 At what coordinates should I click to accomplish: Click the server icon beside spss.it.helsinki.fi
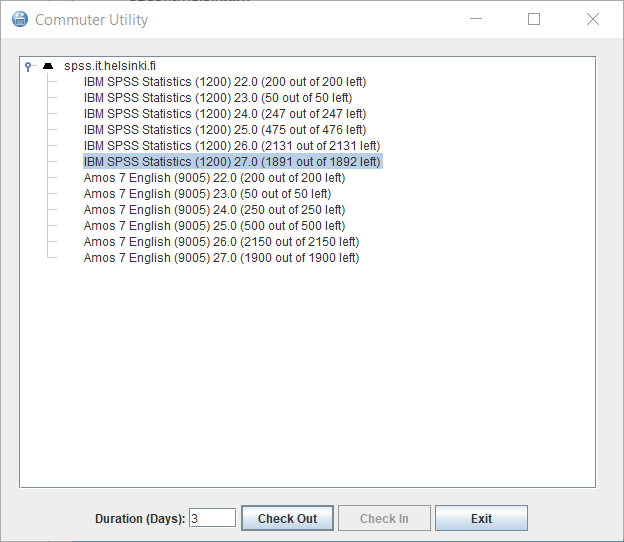pos(48,66)
